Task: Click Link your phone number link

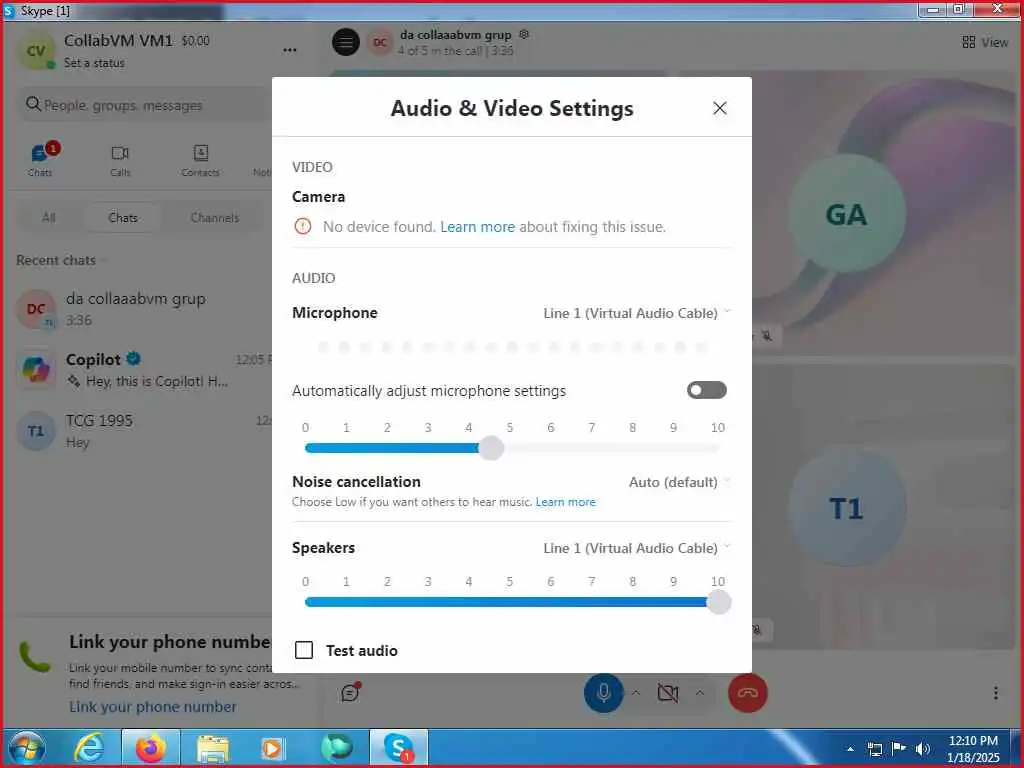Action: (153, 707)
